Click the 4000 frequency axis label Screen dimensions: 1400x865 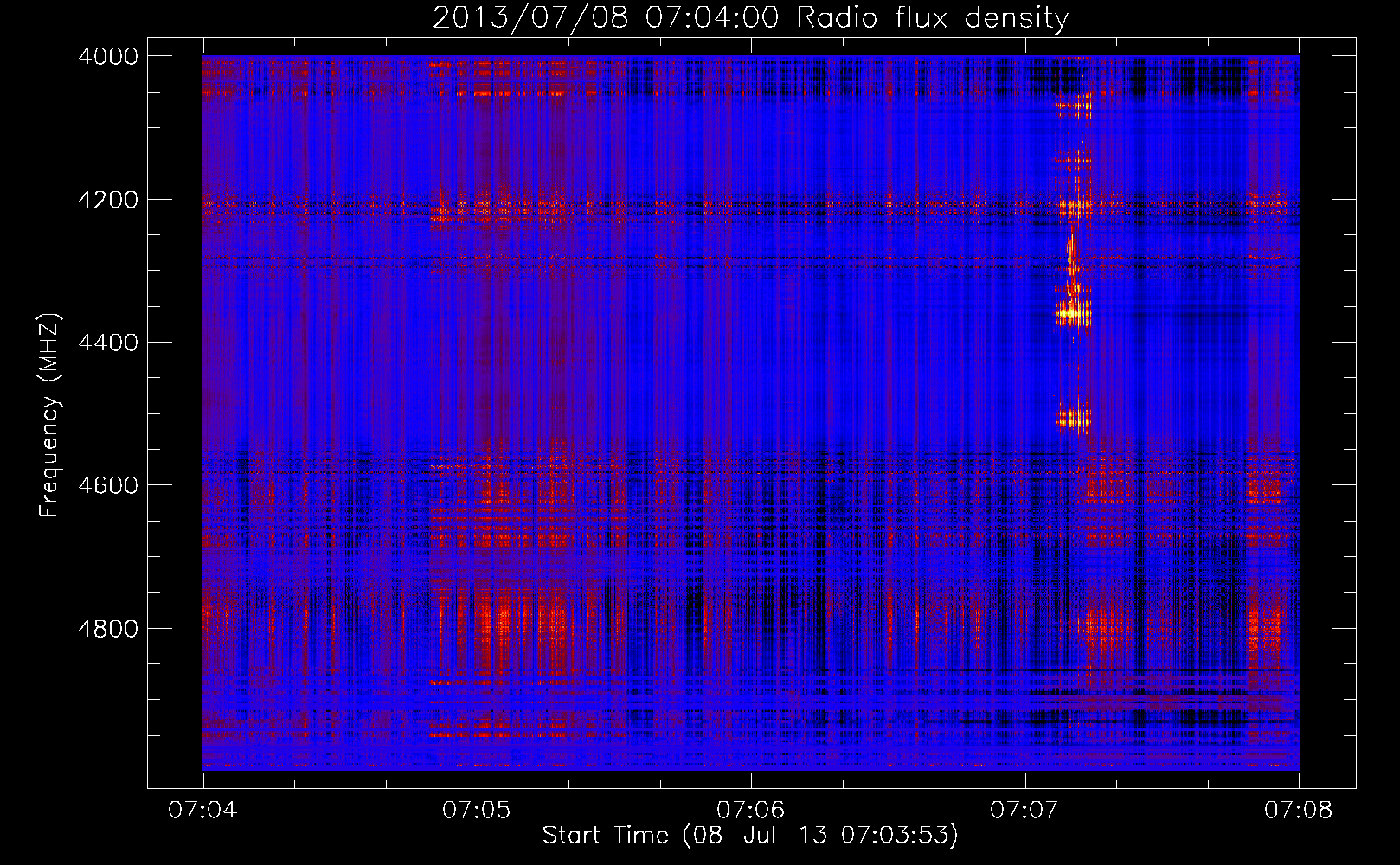point(108,56)
